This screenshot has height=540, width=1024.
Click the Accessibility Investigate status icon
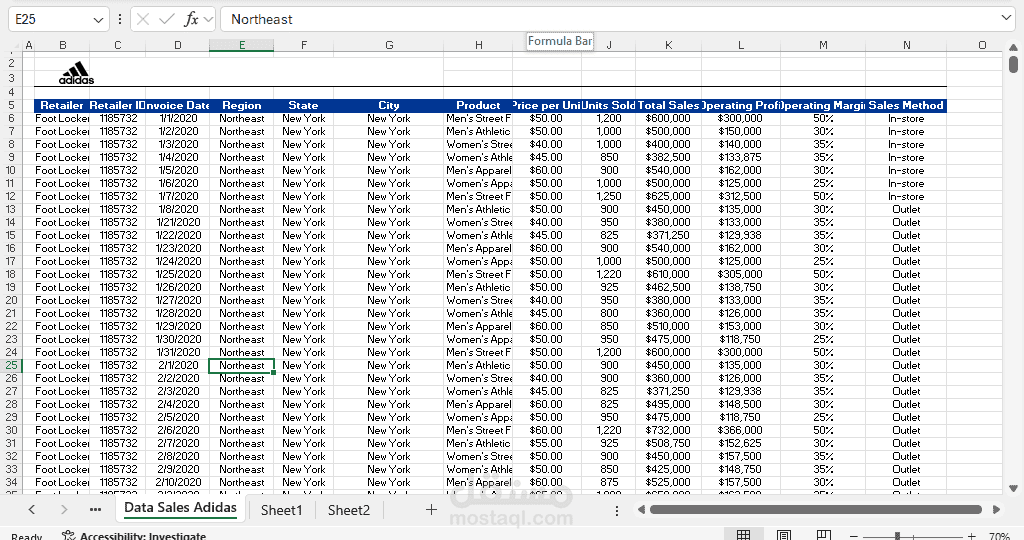click(68, 535)
